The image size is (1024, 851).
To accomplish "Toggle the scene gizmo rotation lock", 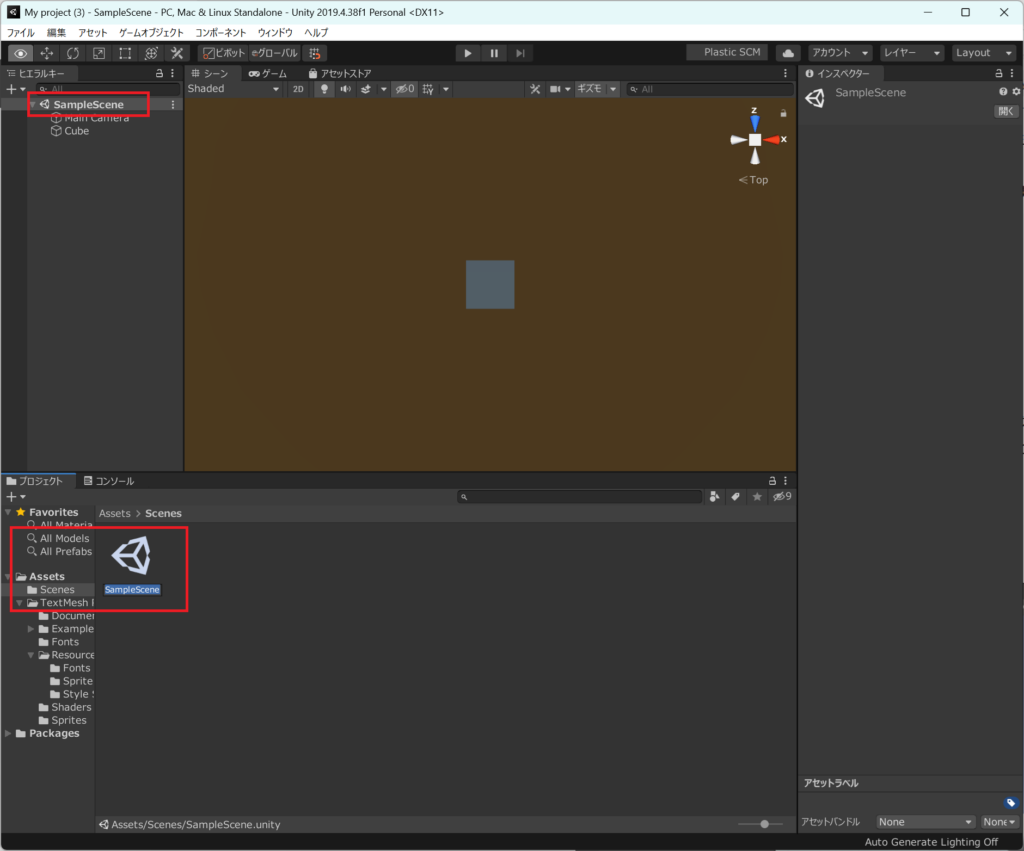I will coord(784,114).
